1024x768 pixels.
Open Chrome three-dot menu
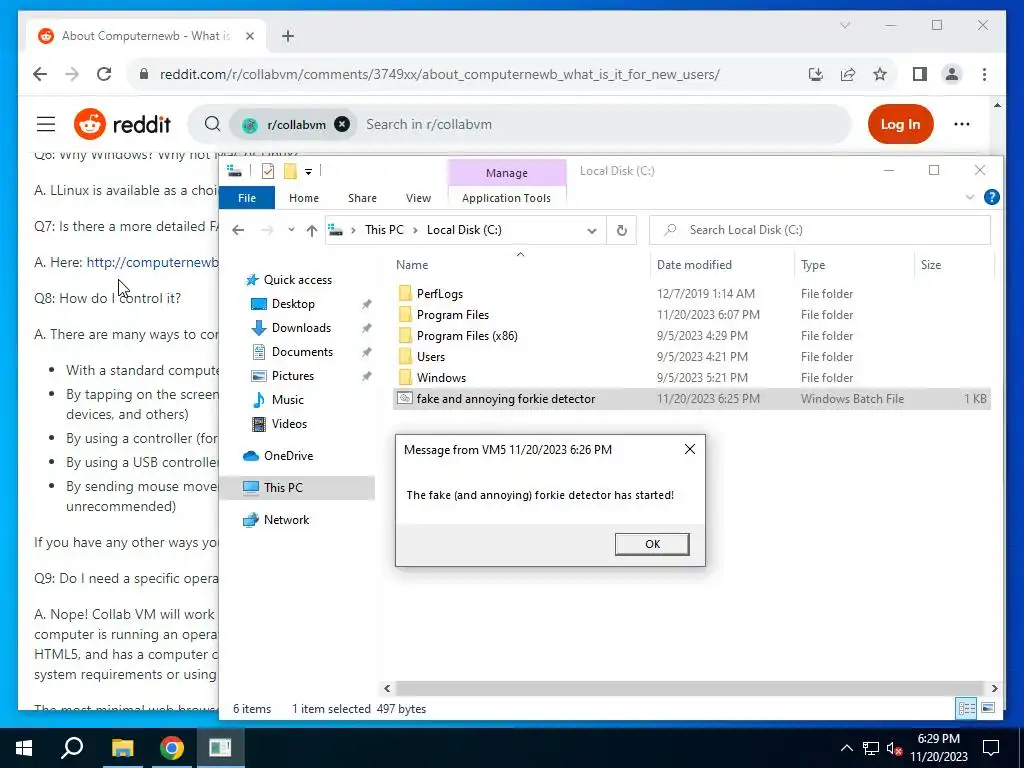pos(984,74)
